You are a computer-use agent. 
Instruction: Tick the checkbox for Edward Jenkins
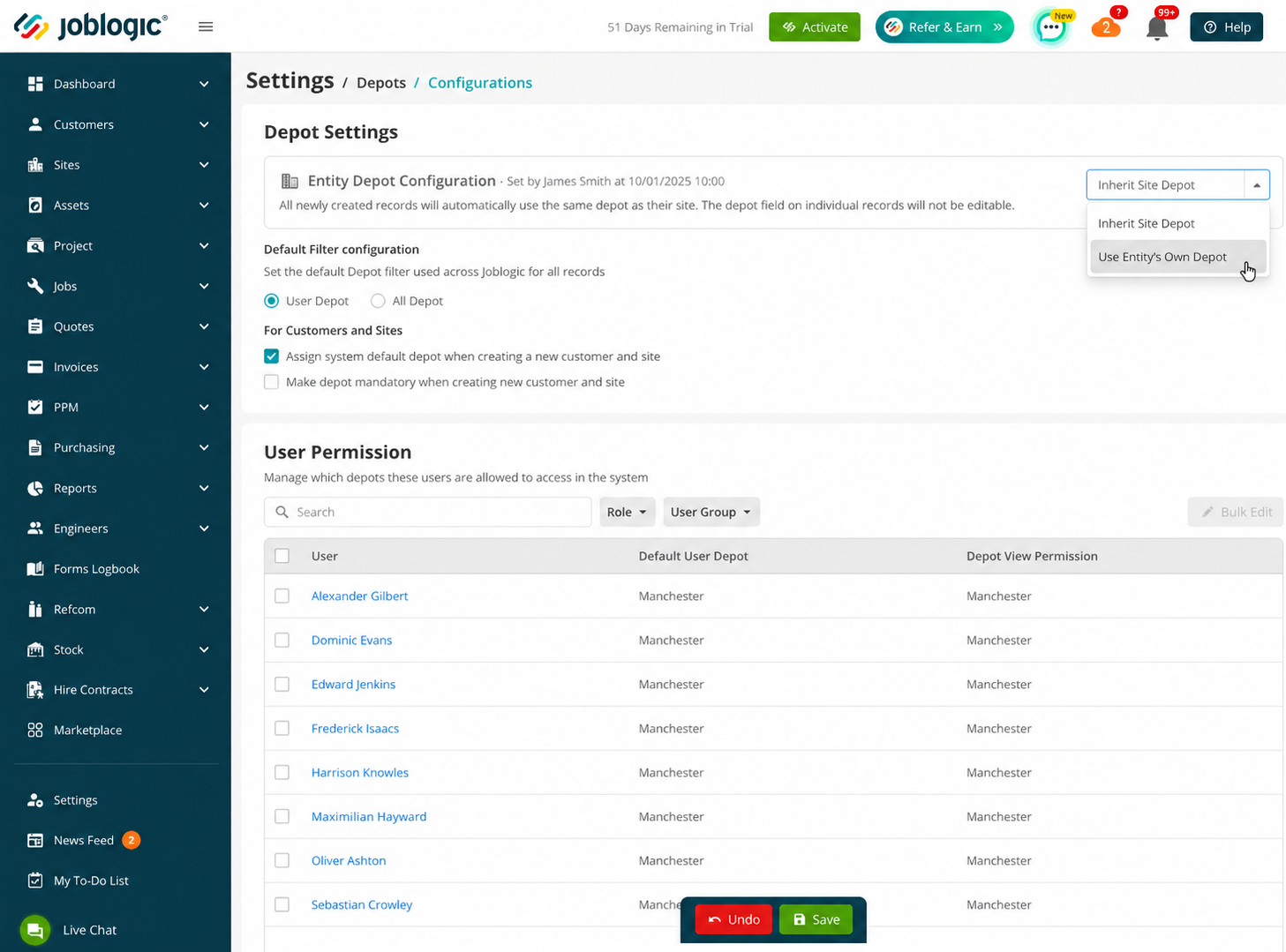pos(282,685)
